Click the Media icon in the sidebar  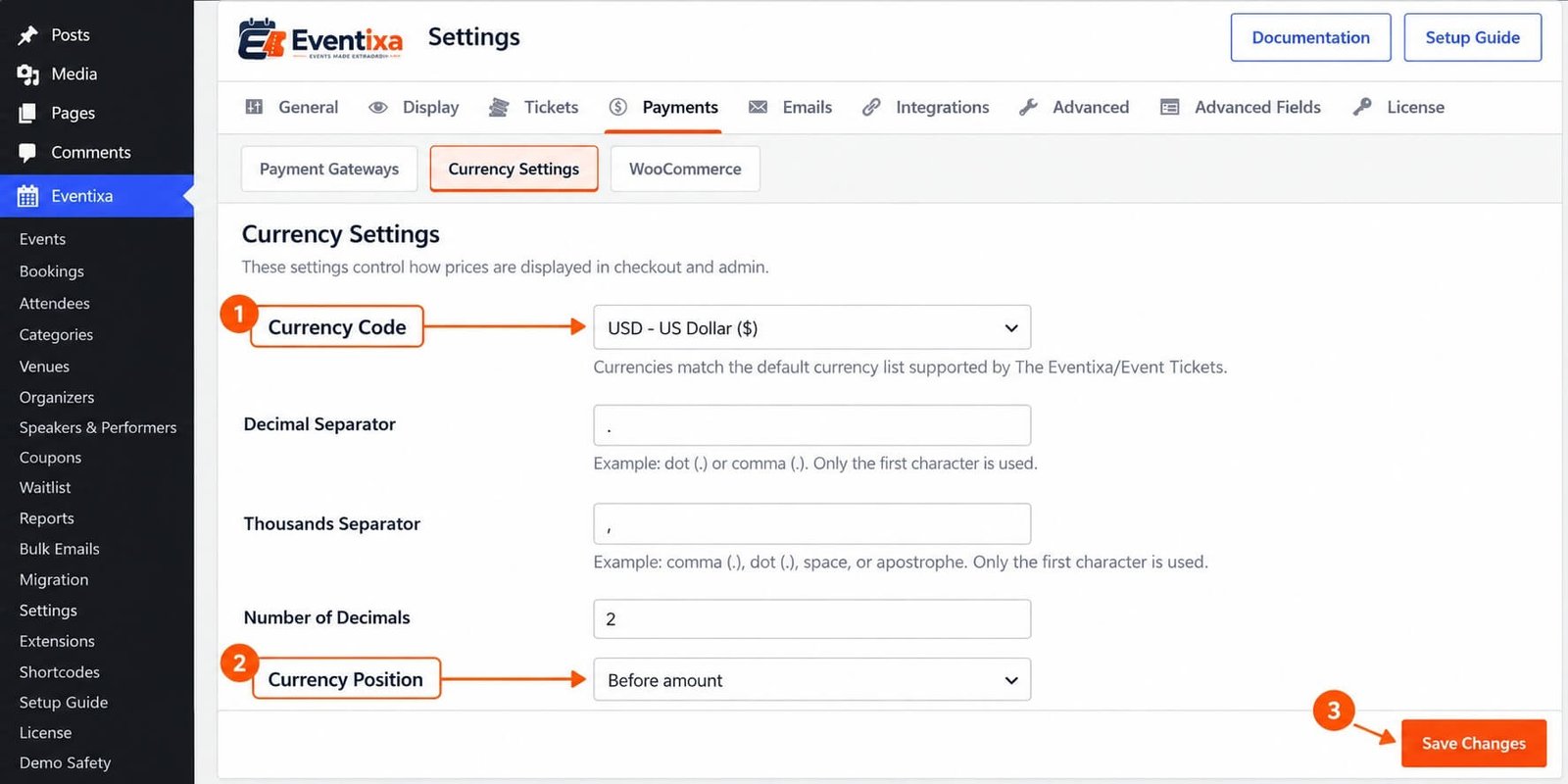[27, 74]
